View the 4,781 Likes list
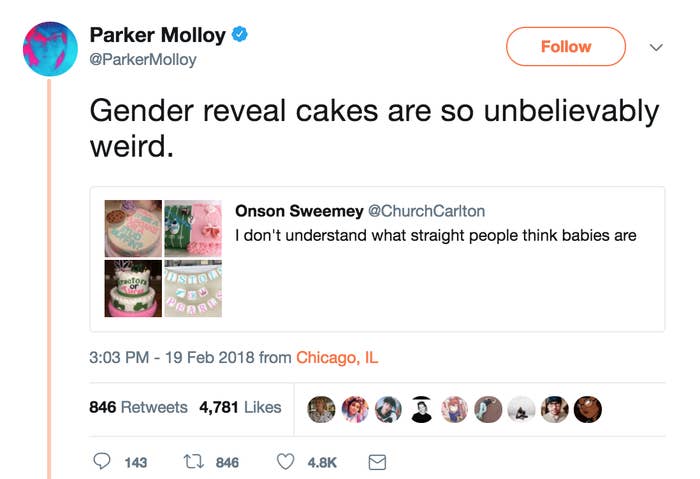700x479 pixels. [x=241, y=407]
